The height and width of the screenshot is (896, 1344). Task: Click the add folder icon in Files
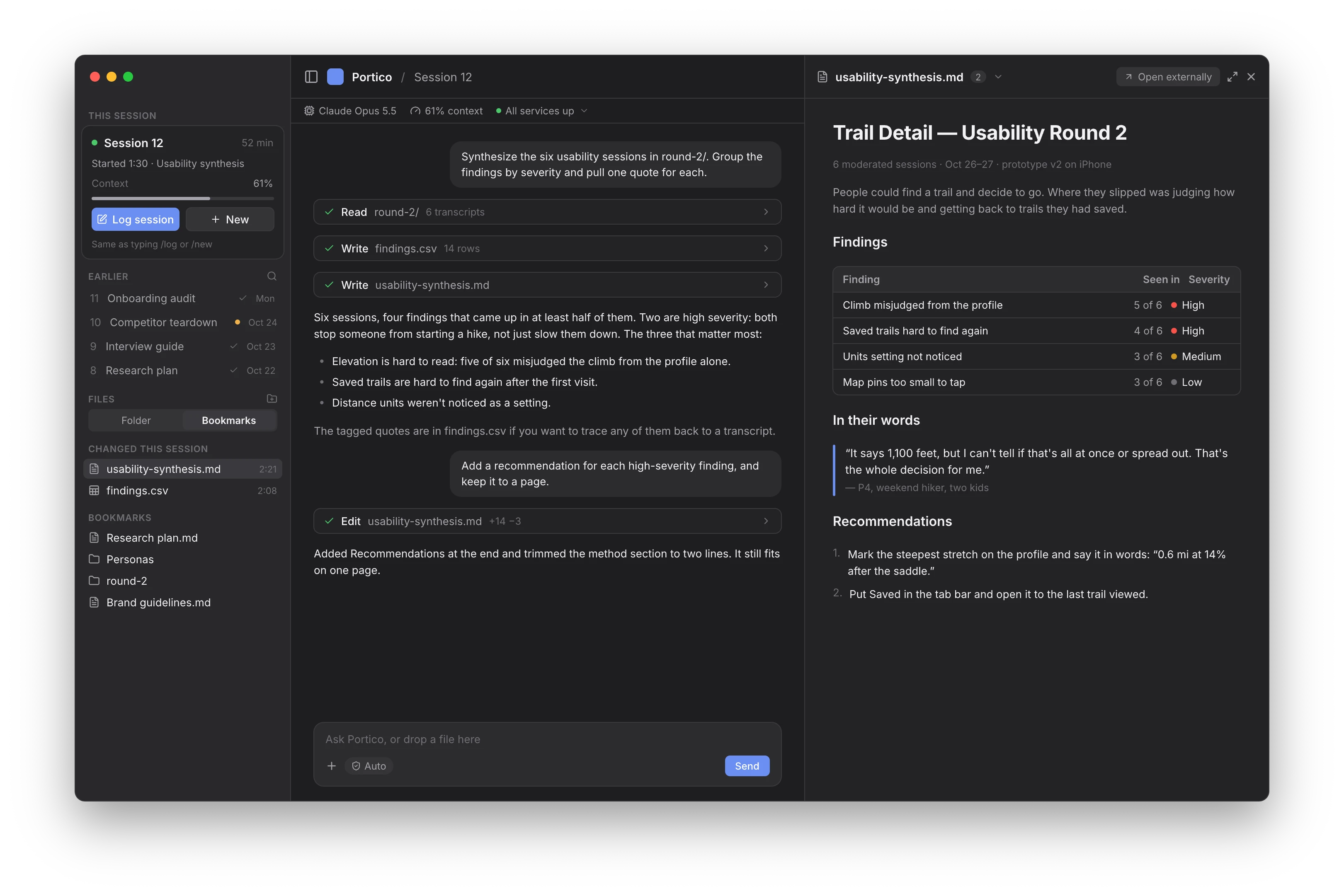click(272, 398)
